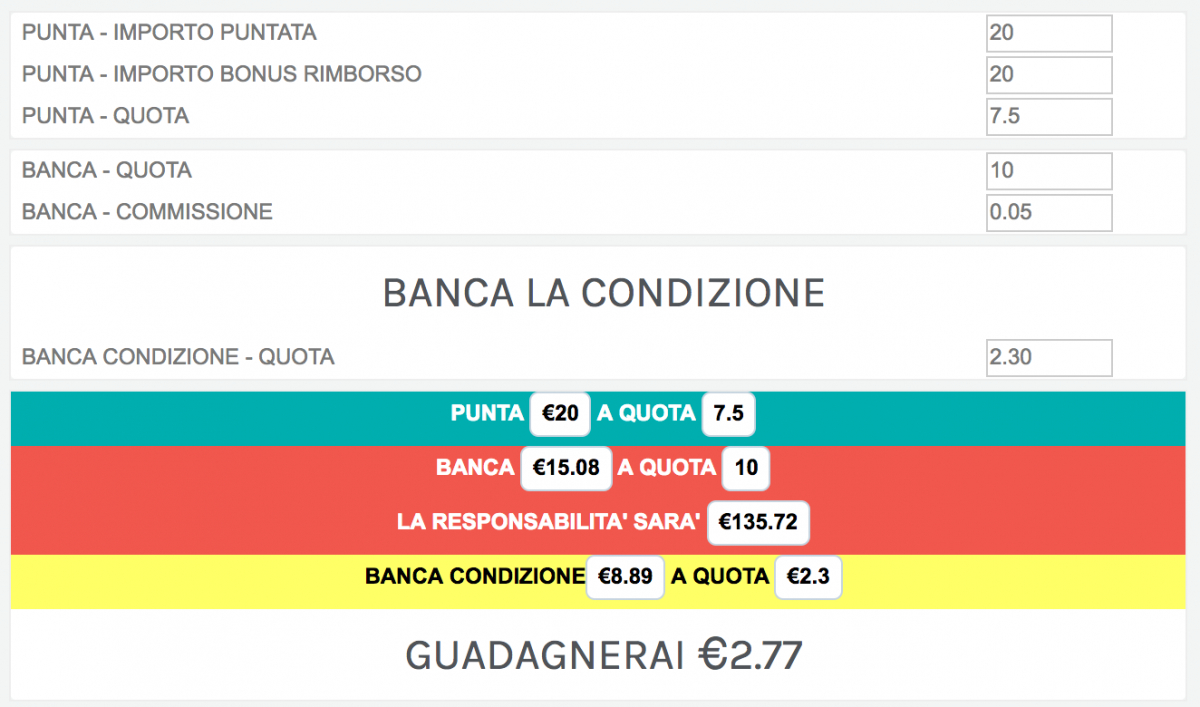1200x707 pixels.
Task: Click the €135.72 responsabilità badge
Action: point(758,523)
